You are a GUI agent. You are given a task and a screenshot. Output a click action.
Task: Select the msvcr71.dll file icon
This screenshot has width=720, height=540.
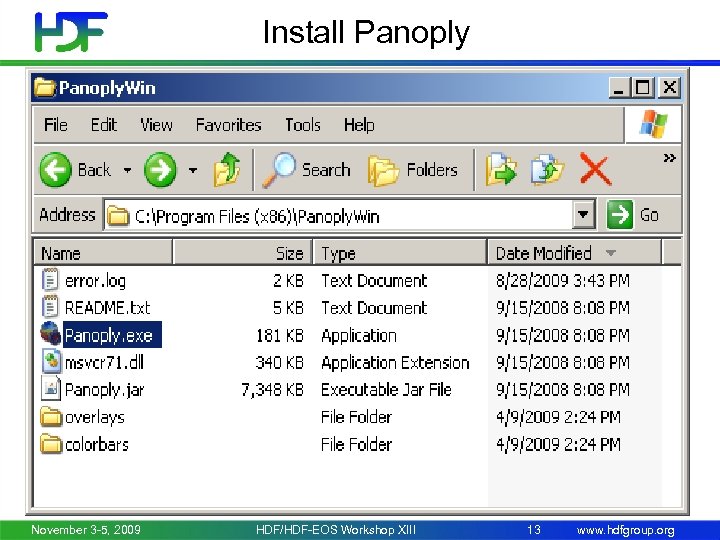[51, 361]
